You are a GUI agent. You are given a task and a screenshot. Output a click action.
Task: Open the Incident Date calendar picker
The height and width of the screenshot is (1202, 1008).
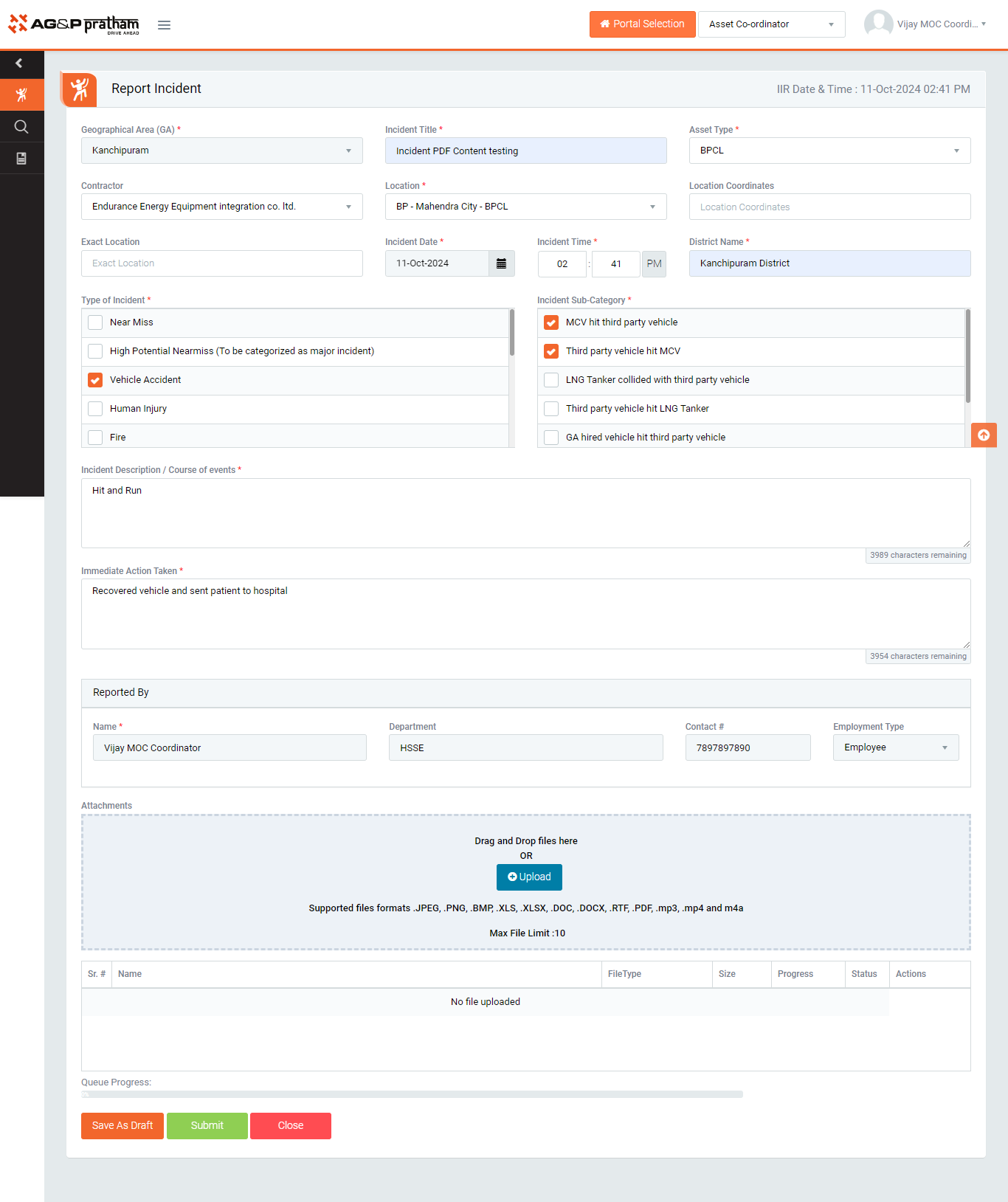tap(501, 263)
